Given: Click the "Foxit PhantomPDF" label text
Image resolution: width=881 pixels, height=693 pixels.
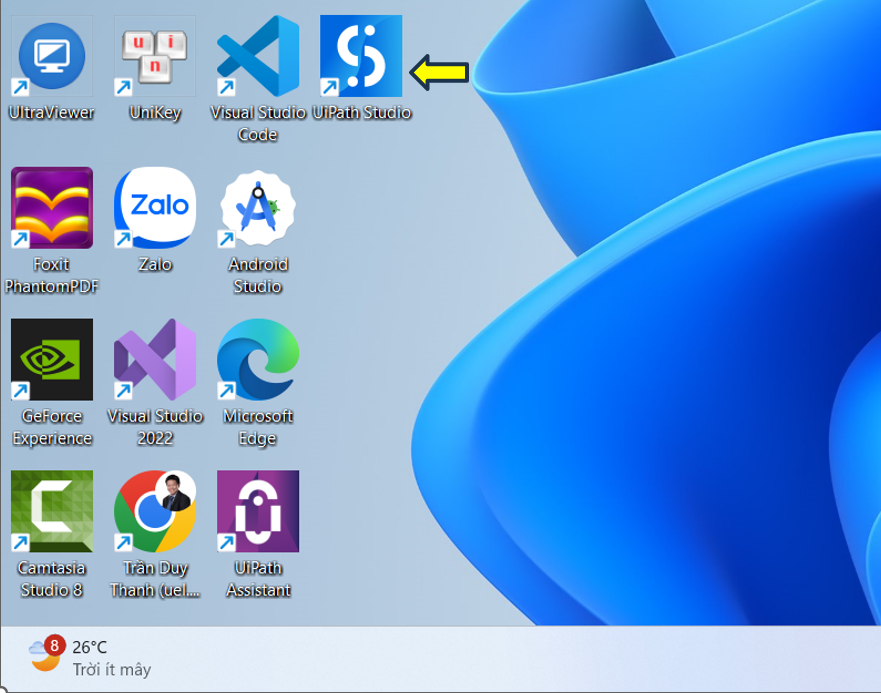Looking at the screenshot, I should tap(52, 275).
